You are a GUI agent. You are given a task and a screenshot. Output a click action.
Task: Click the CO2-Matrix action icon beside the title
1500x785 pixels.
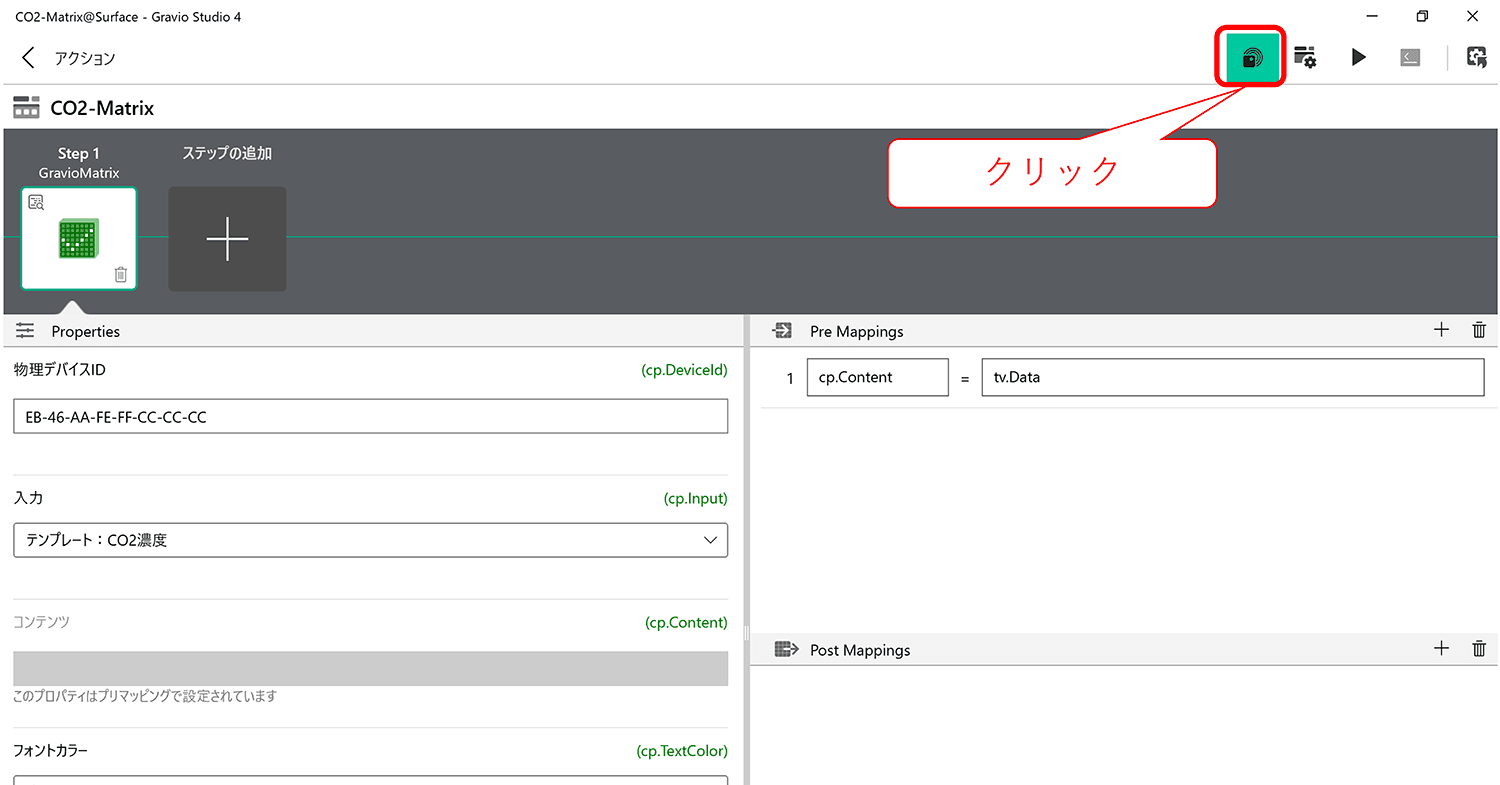click(x=26, y=107)
